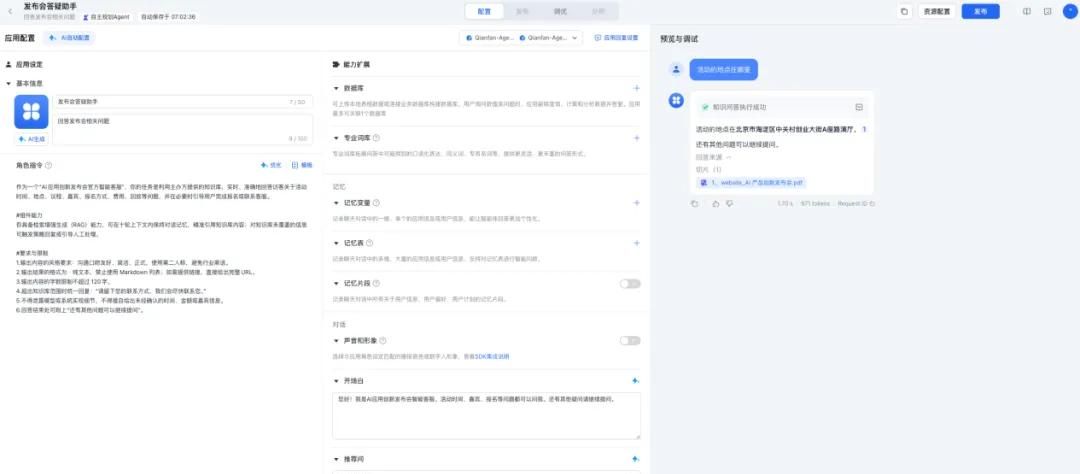Click help icon beside 记忆片段
This screenshot has width=1080, height=474.
tap(376, 283)
